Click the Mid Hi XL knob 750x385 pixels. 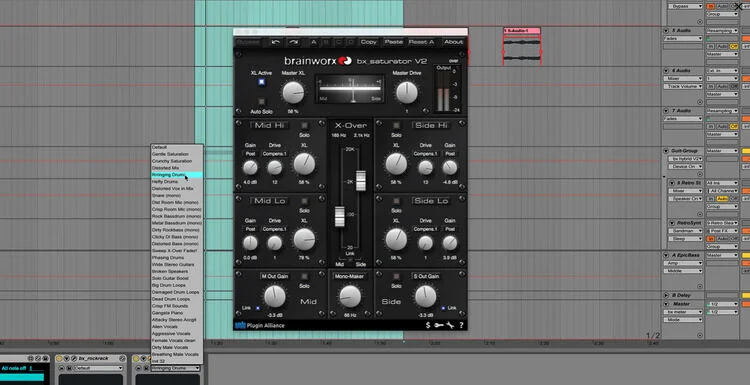304,164
